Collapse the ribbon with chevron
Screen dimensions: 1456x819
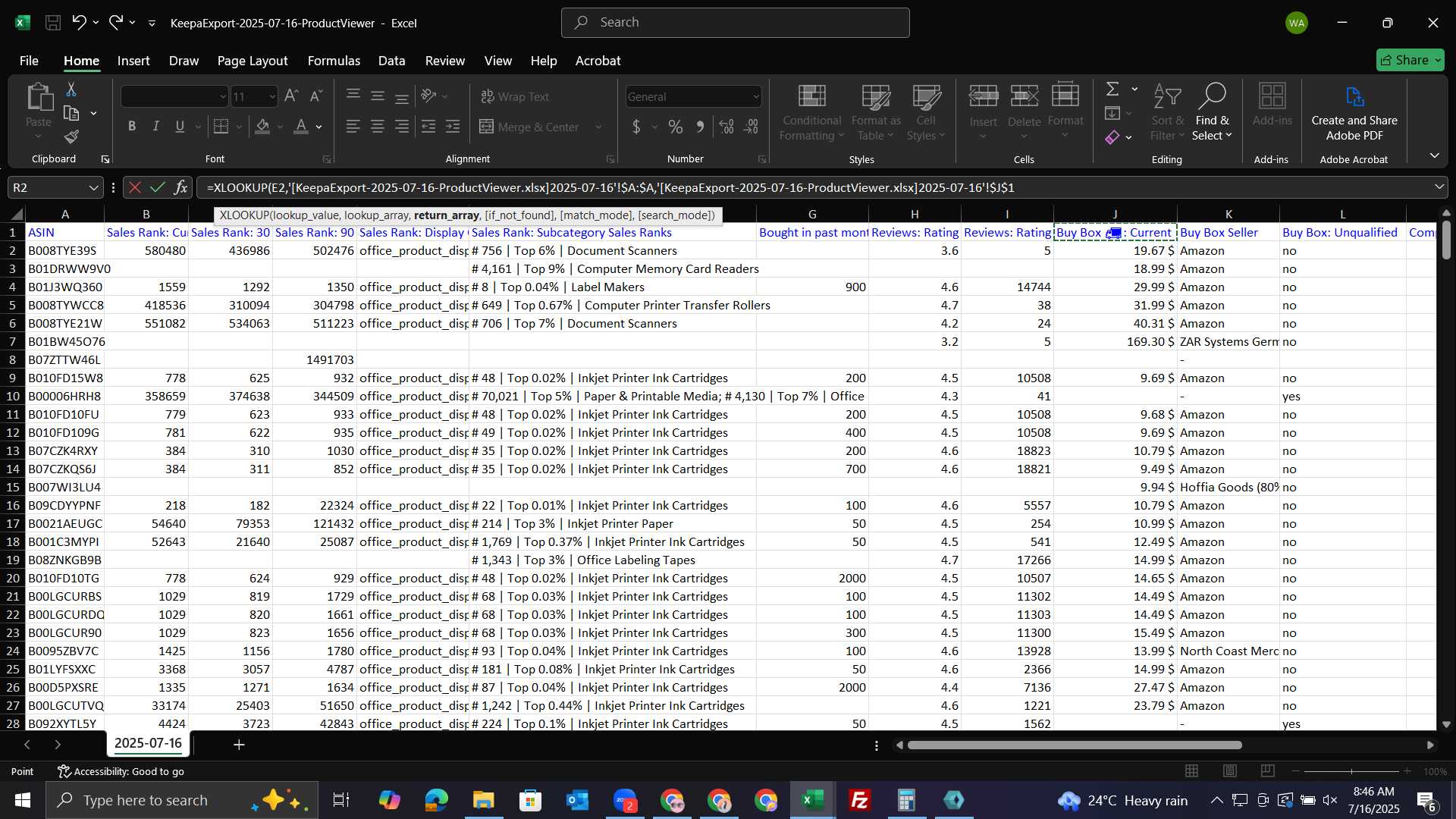[1434, 155]
